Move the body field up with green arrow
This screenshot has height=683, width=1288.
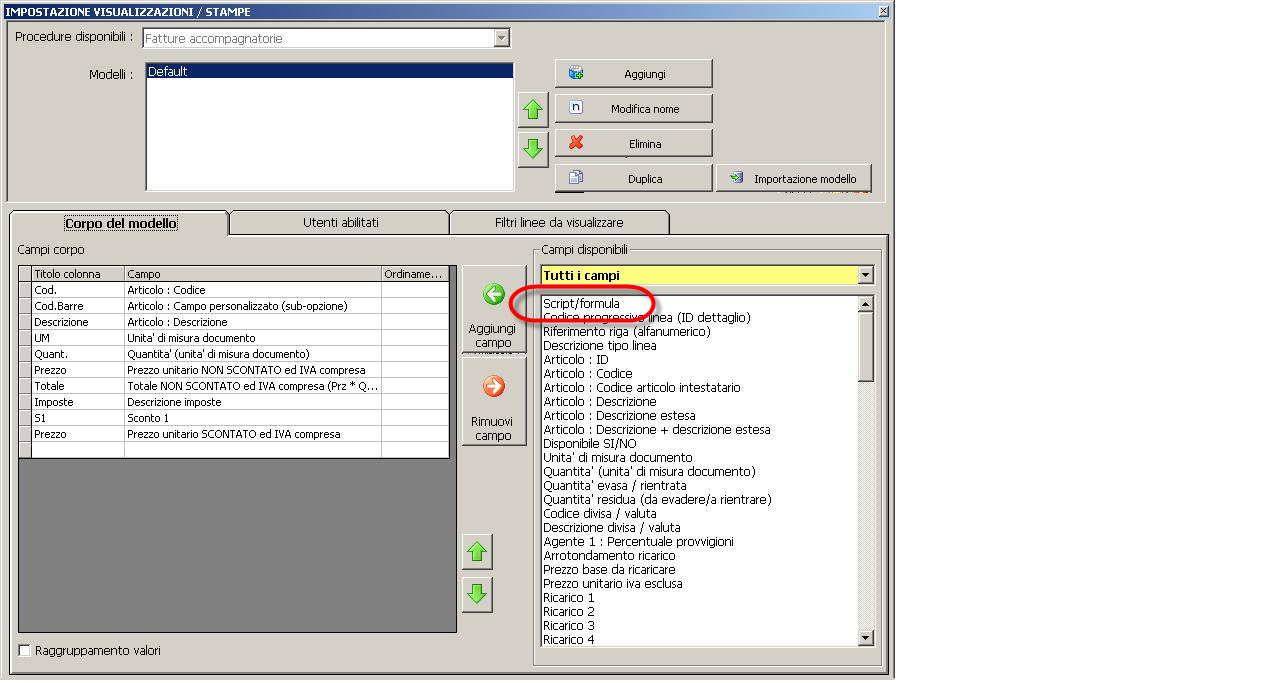pos(477,551)
